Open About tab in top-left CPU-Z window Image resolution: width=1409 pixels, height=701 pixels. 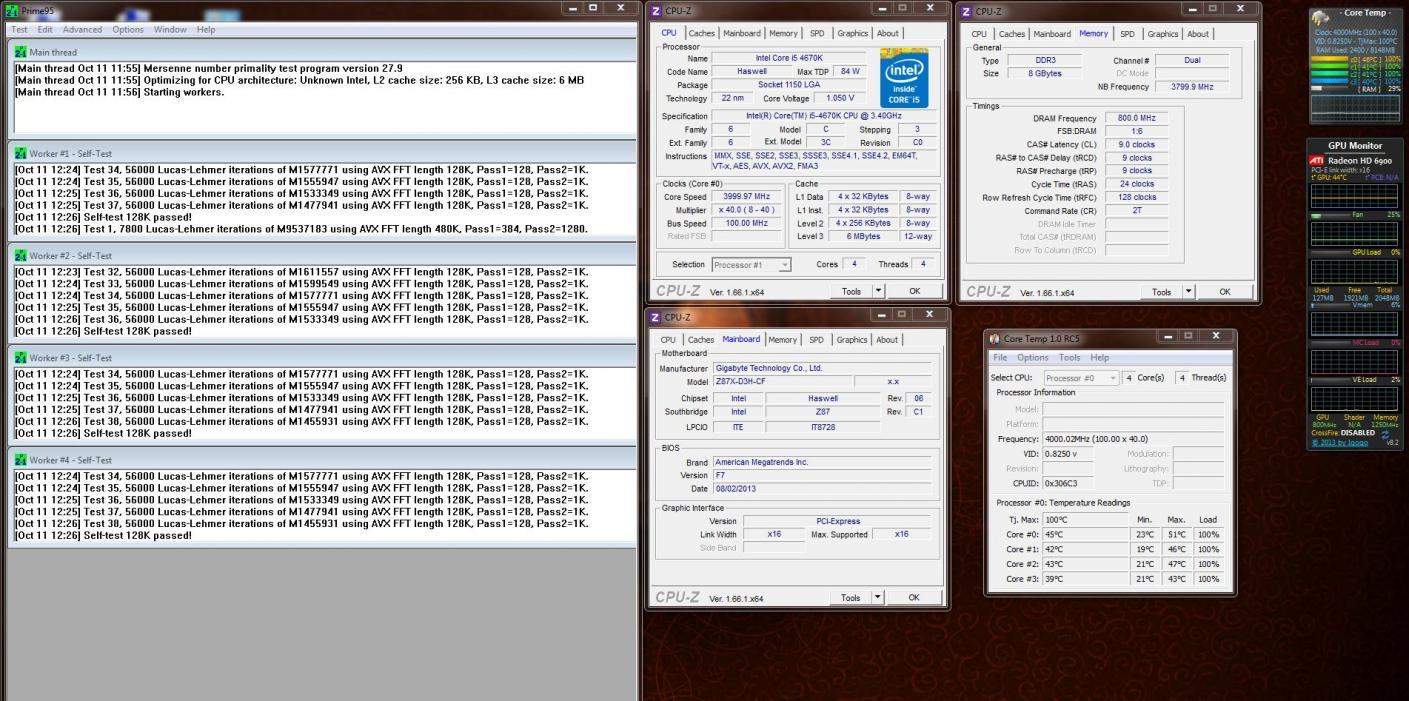pos(887,33)
